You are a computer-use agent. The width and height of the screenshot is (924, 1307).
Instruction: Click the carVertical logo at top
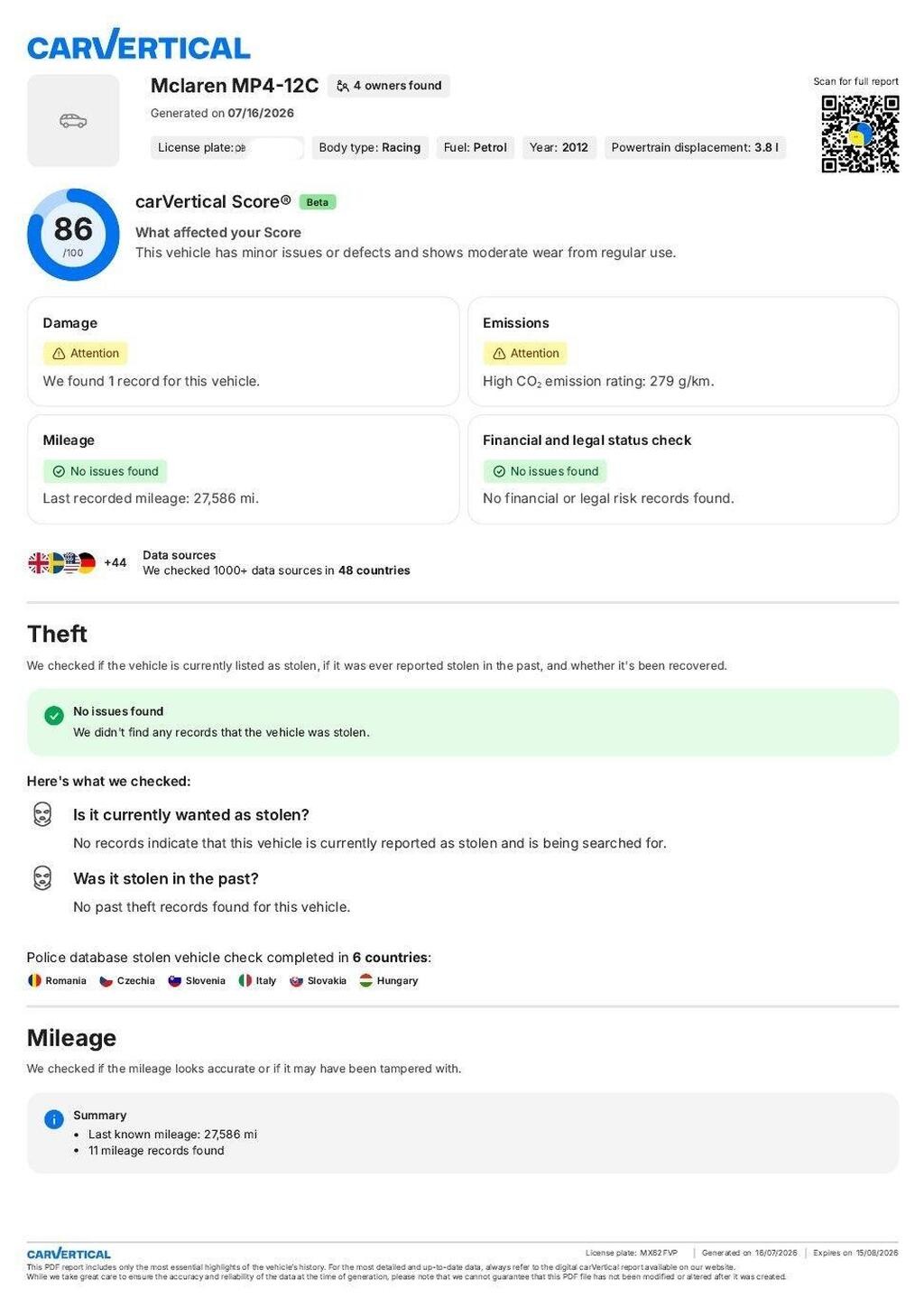[139, 44]
